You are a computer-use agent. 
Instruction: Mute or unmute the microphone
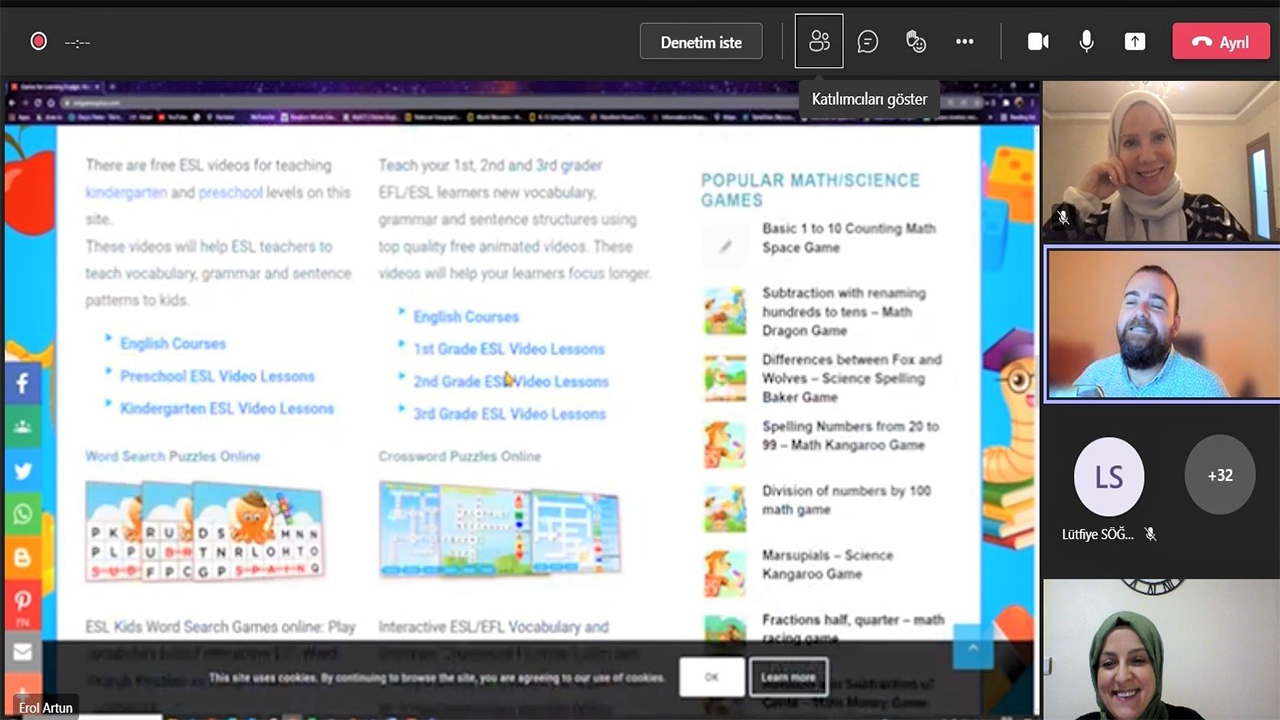click(x=1086, y=41)
